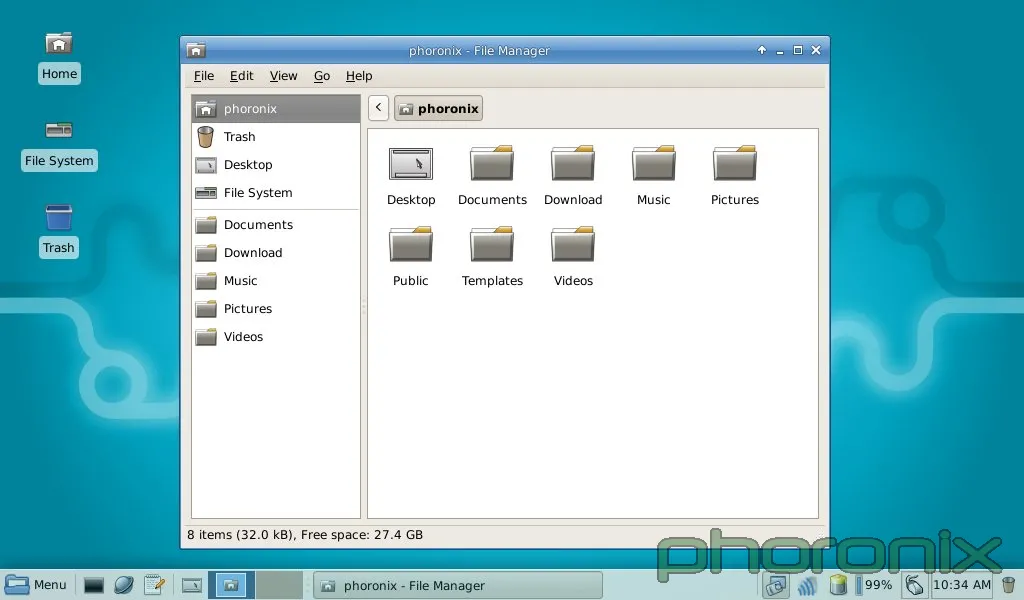Click phoronix - File Manager taskbar button
Image resolution: width=1024 pixels, height=600 pixels.
(x=458, y=586)
